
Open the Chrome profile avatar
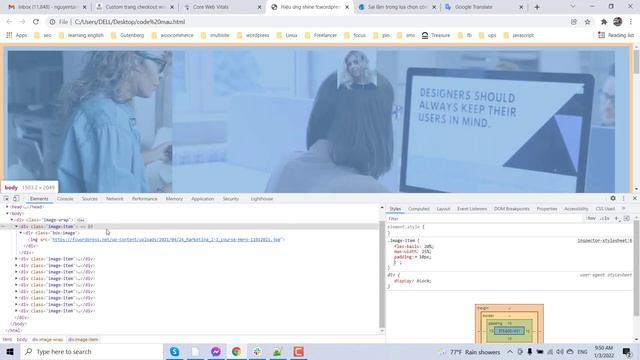(x=618, y=22)
